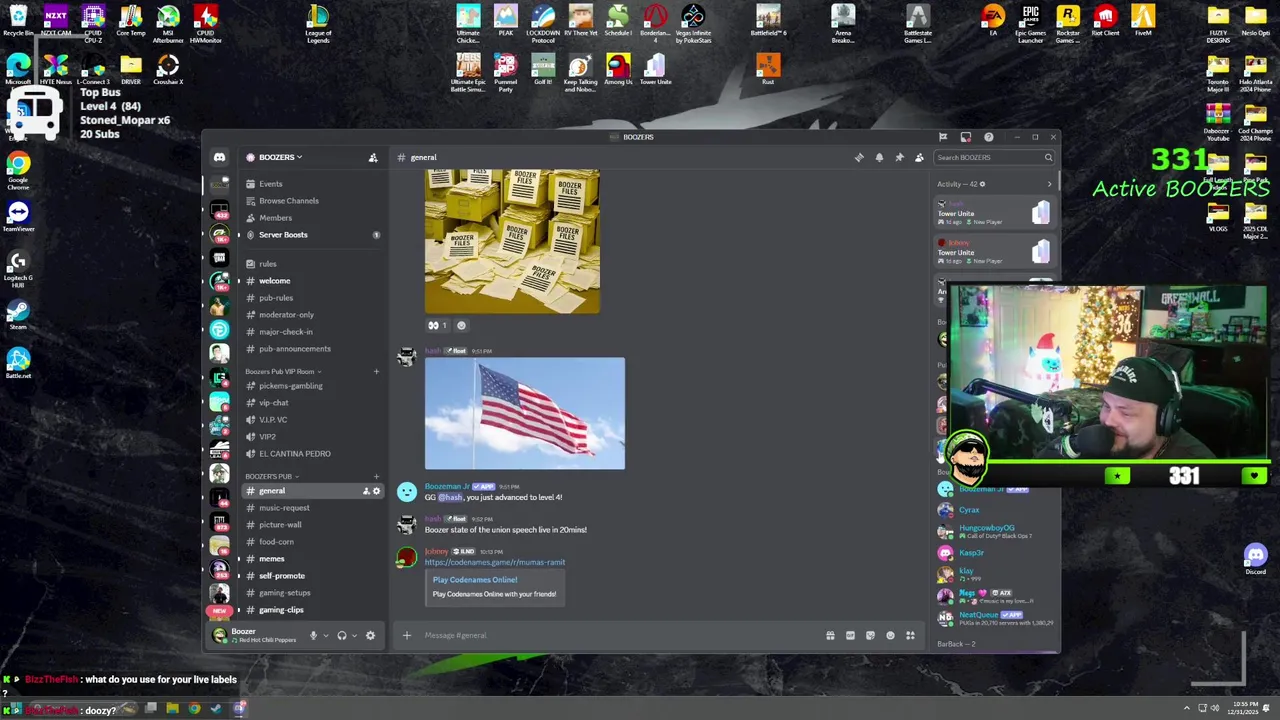
Task: Collapse the BOOZER'S PUB category
Action: click(271, 476)
